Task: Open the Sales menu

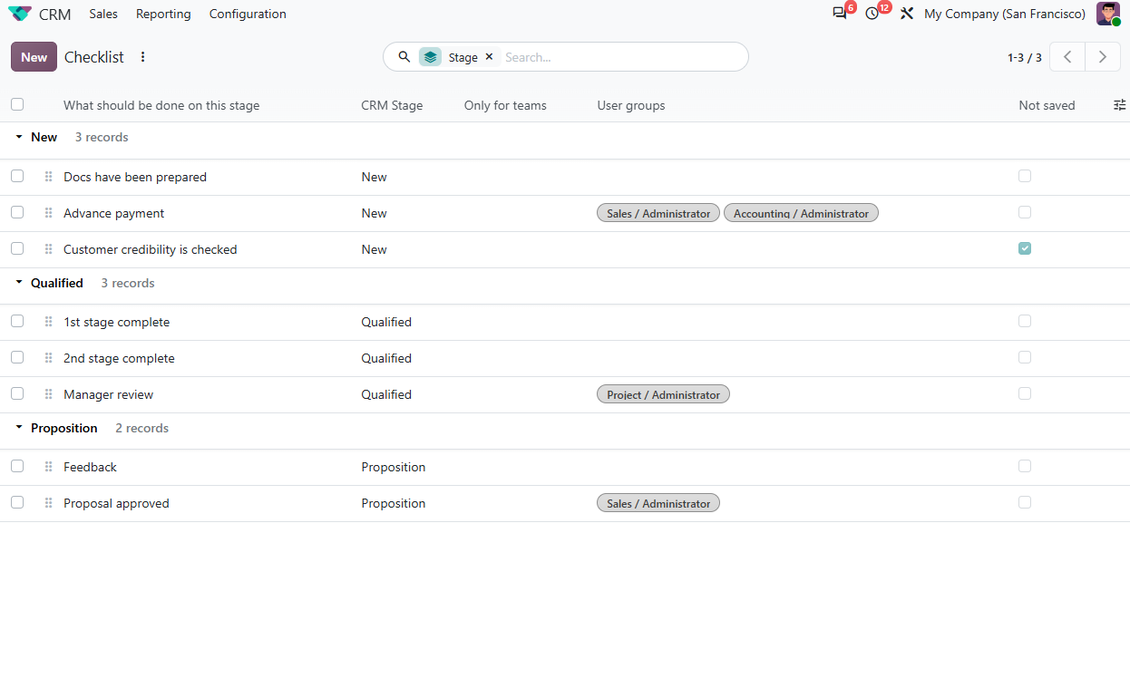Action: 103,14
